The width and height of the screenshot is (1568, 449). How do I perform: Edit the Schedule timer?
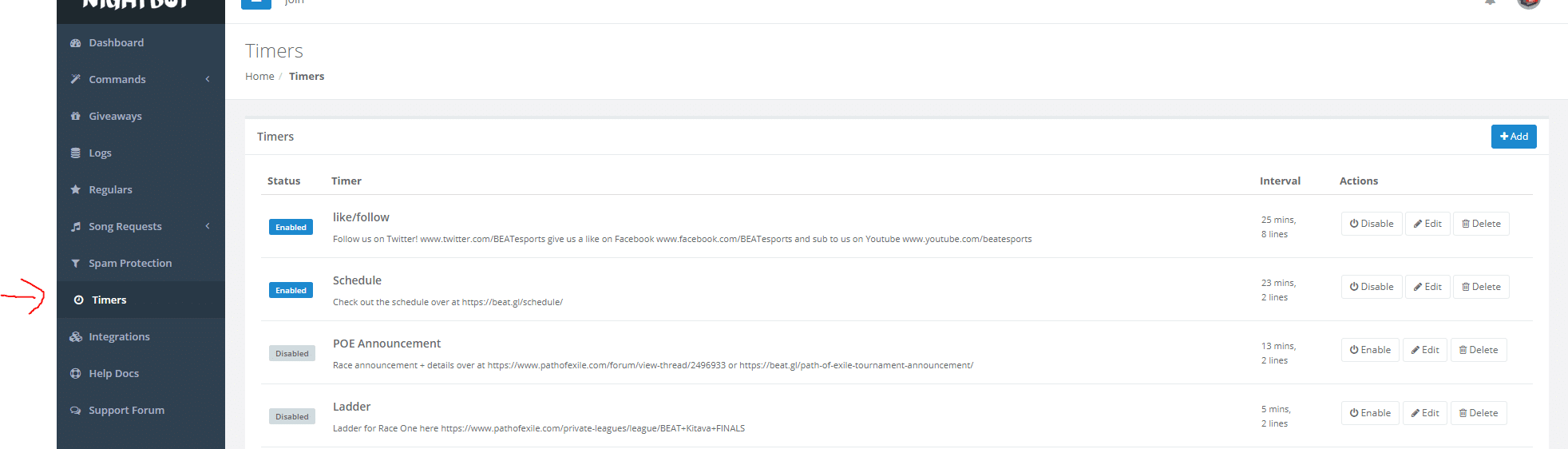[x=1427, y=287]
